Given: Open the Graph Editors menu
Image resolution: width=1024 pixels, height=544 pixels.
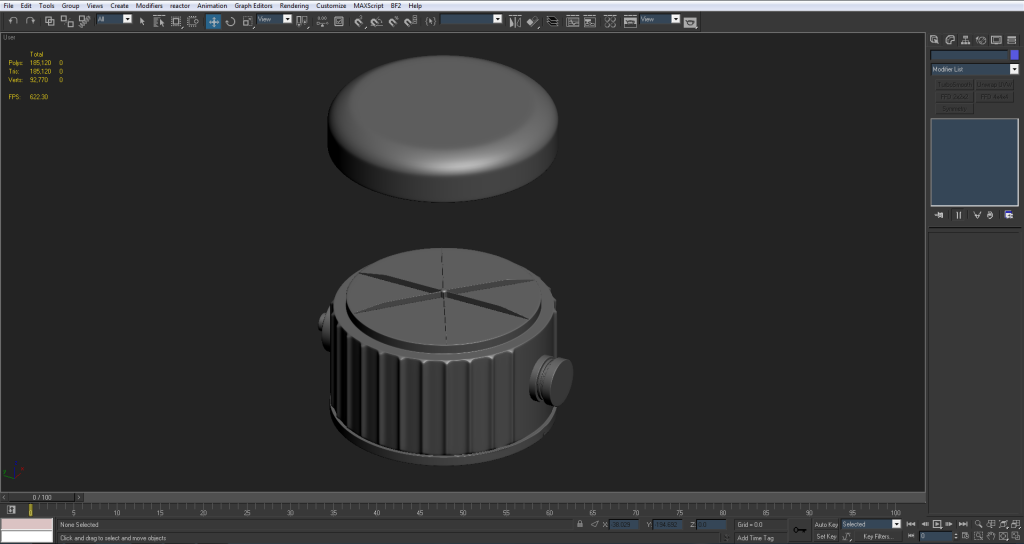Looking at the screenshot, I should 253,6.
